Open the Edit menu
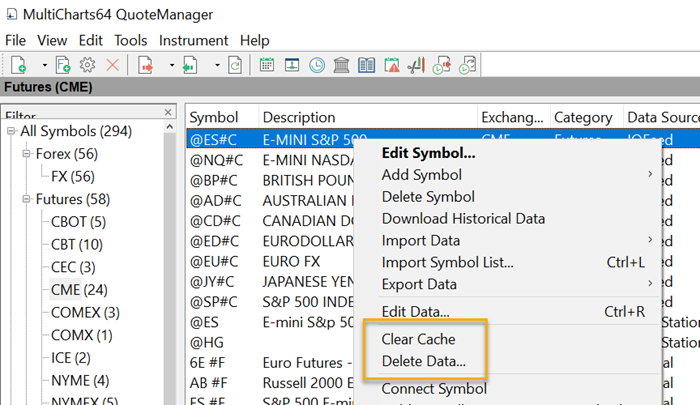 (91, 41)
